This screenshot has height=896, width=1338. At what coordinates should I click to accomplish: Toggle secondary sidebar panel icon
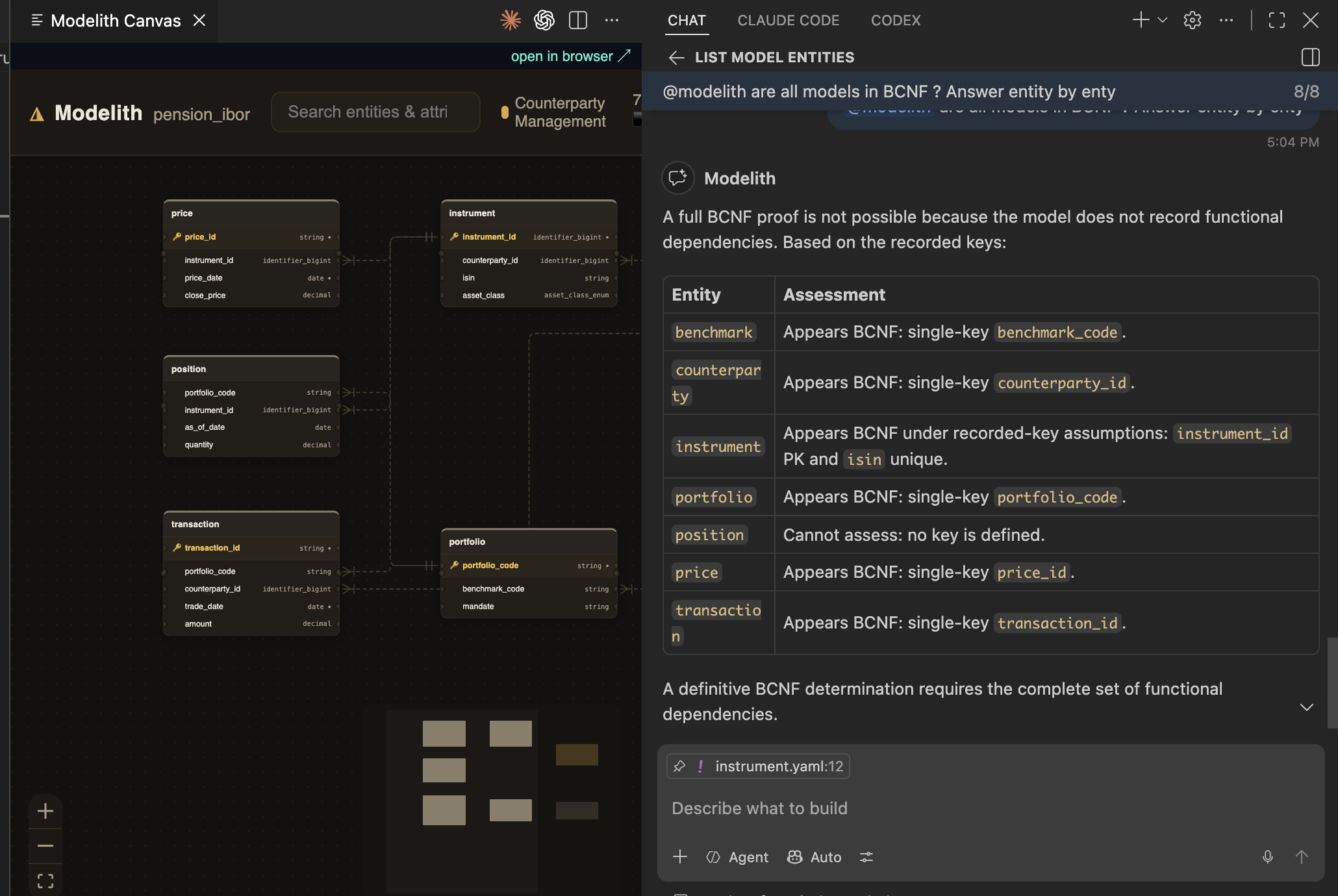click(x=1311, y=57)
